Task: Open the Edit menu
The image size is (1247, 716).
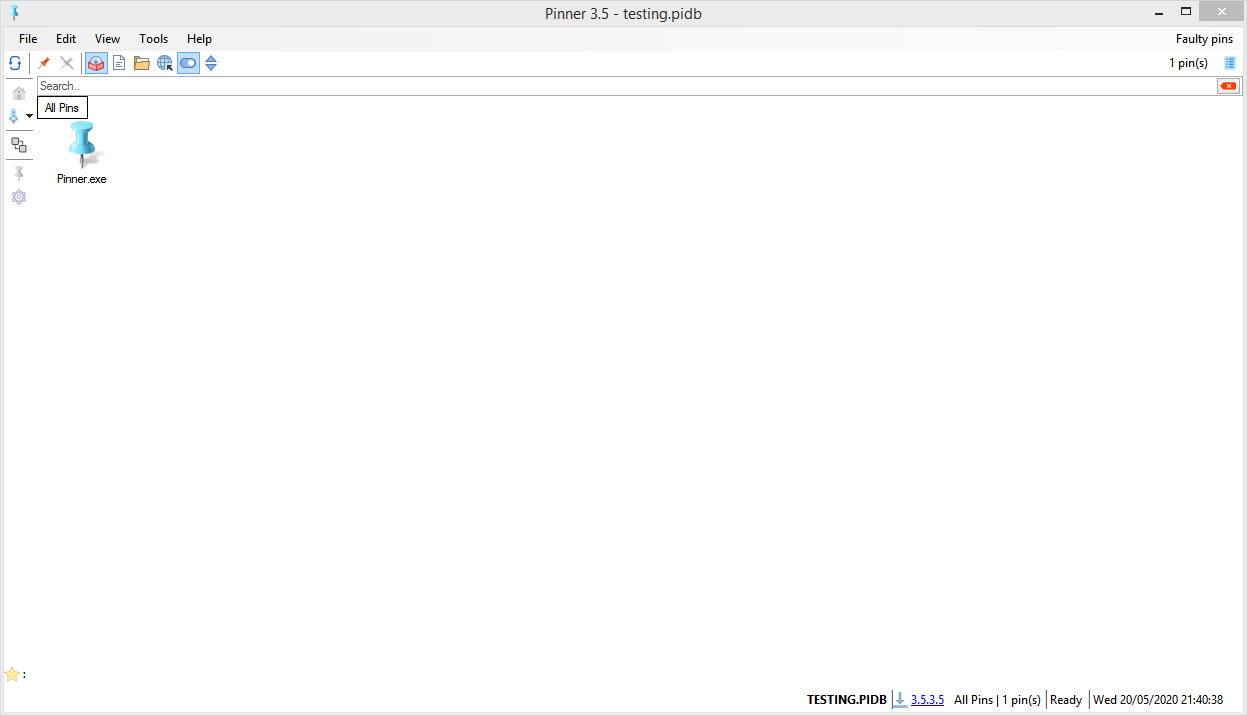Action: tap(66, 39)
